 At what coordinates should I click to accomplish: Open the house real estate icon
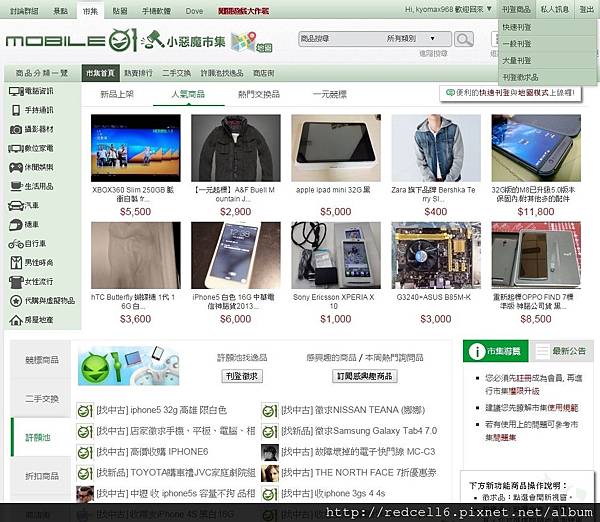tap(16, 320)
